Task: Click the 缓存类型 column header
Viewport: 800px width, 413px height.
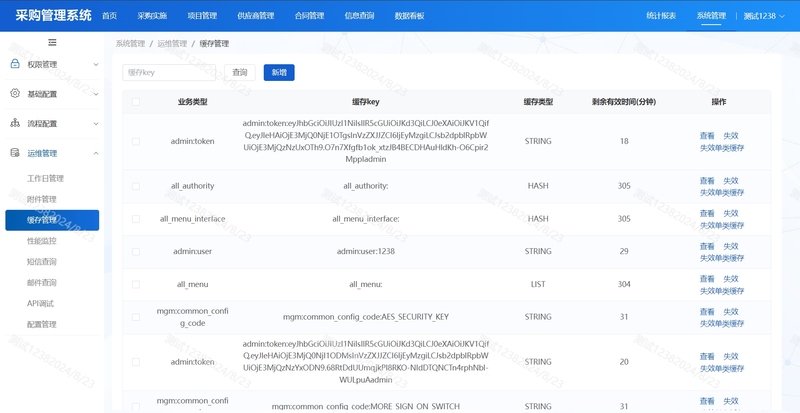Action: [x=538, y=102]
